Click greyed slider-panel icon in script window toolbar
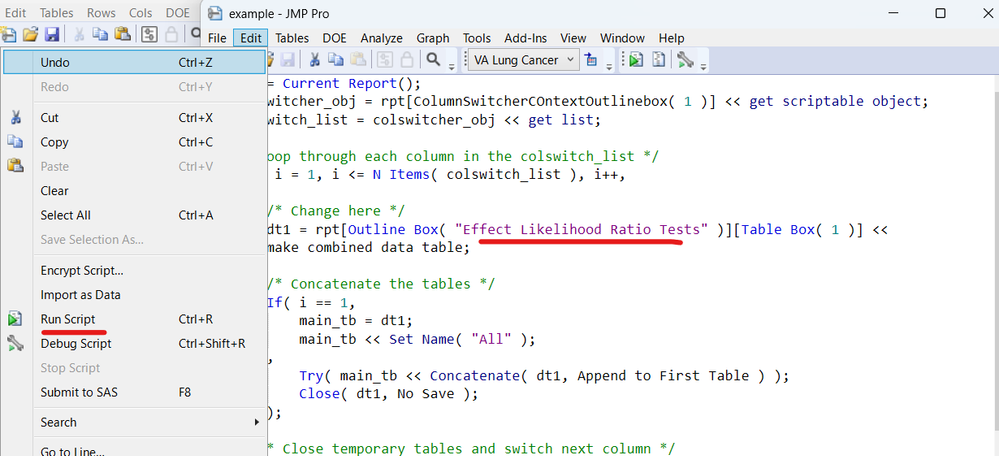This screenshot has width=999, height=456. pos(384,60)
